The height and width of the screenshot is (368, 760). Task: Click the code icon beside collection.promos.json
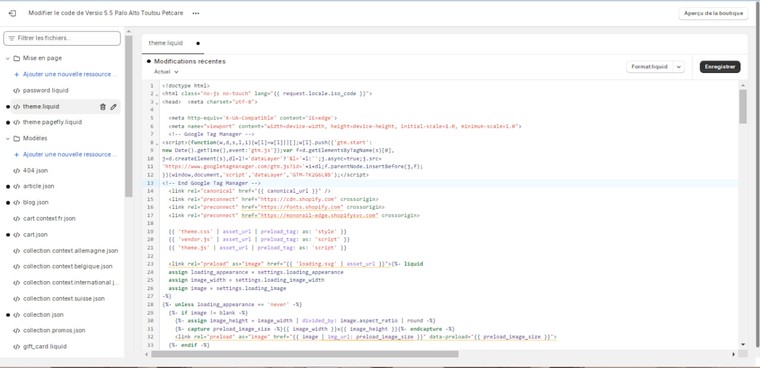click(16, 331)
